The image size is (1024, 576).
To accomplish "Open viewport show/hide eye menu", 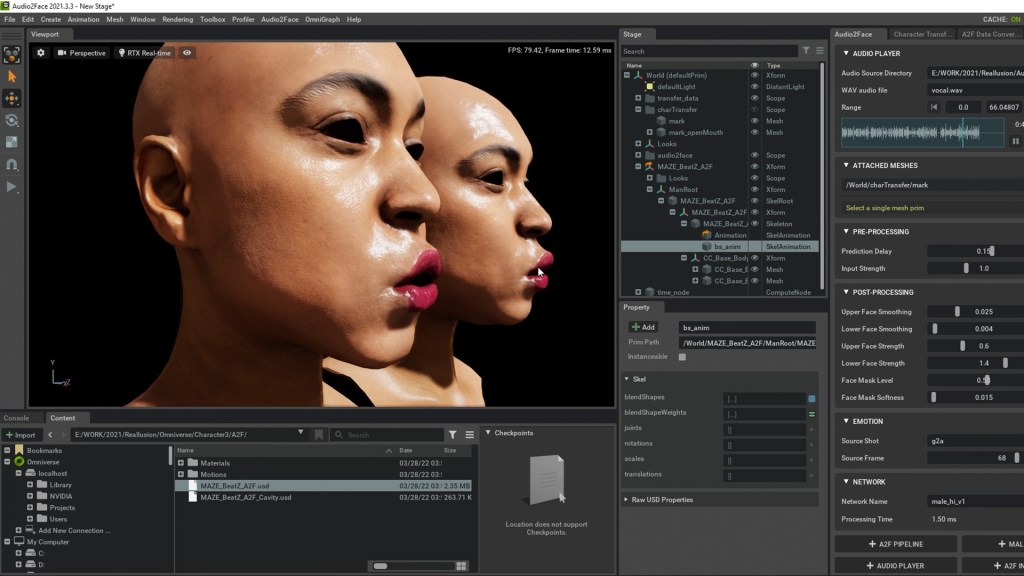I will click(x=187, y=53).
